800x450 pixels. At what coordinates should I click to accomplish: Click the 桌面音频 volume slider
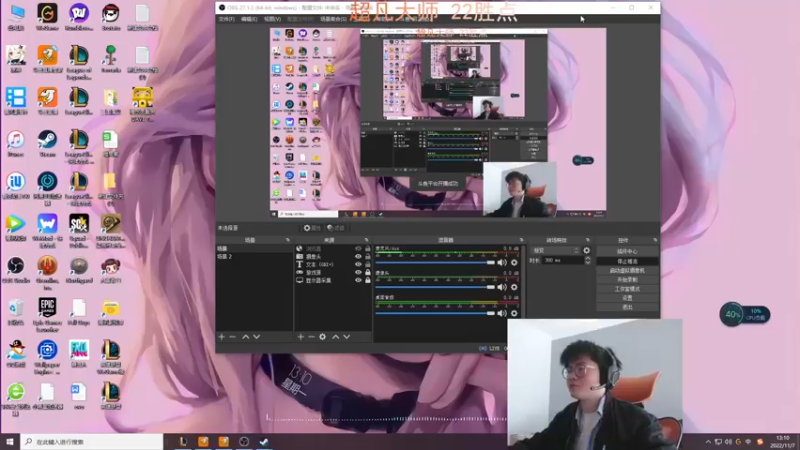[435, 313]
